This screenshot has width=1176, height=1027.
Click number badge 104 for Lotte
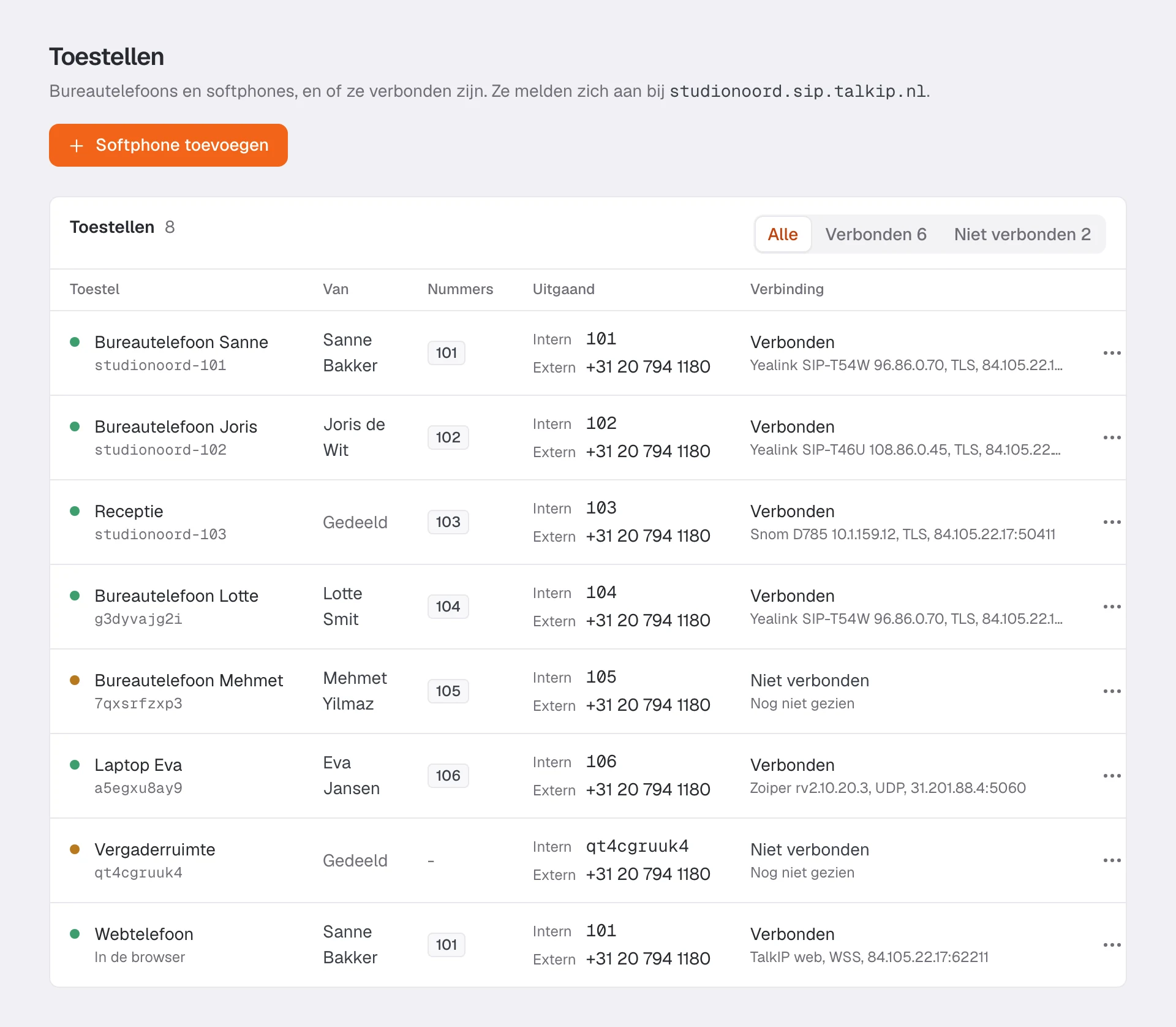click(448, 607)
